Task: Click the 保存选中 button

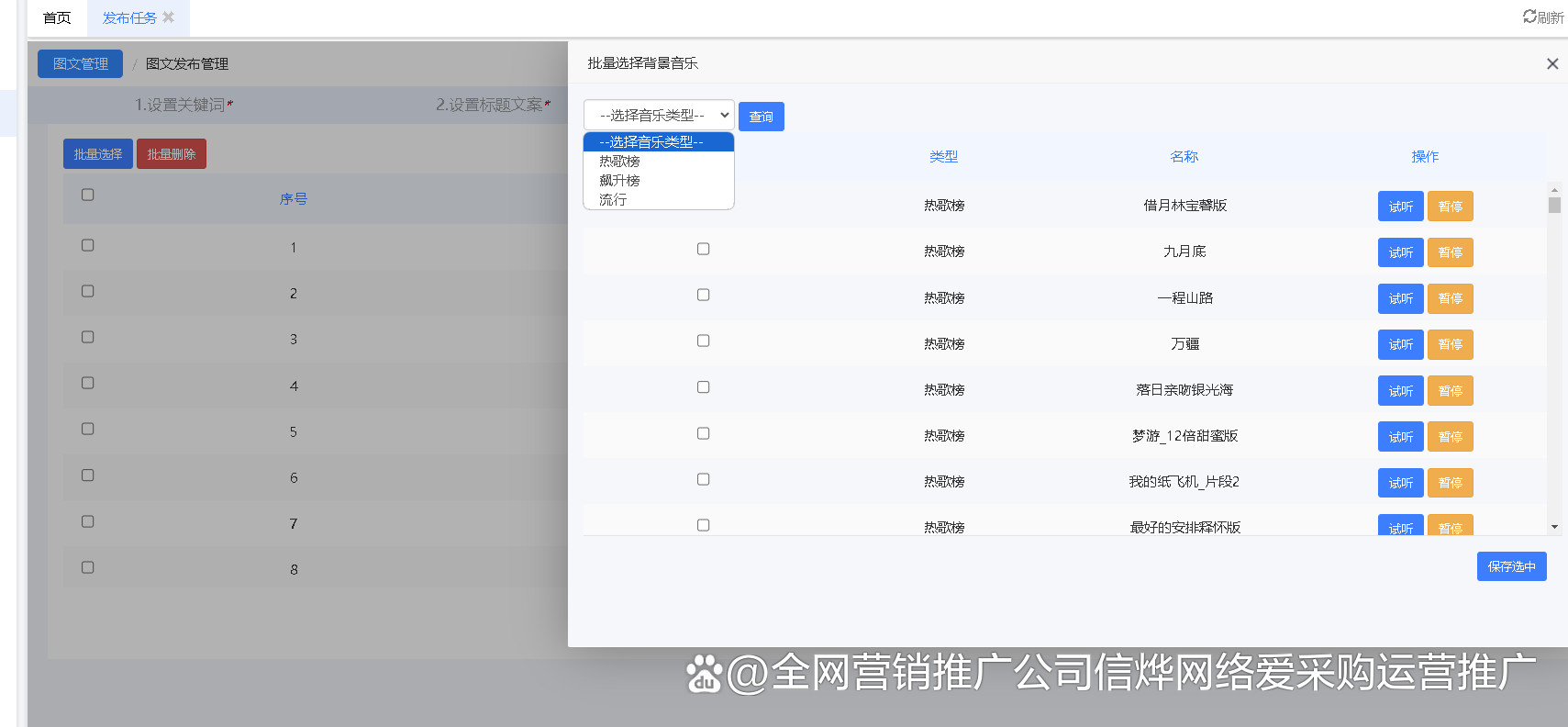Action: tap(1511, 566)
